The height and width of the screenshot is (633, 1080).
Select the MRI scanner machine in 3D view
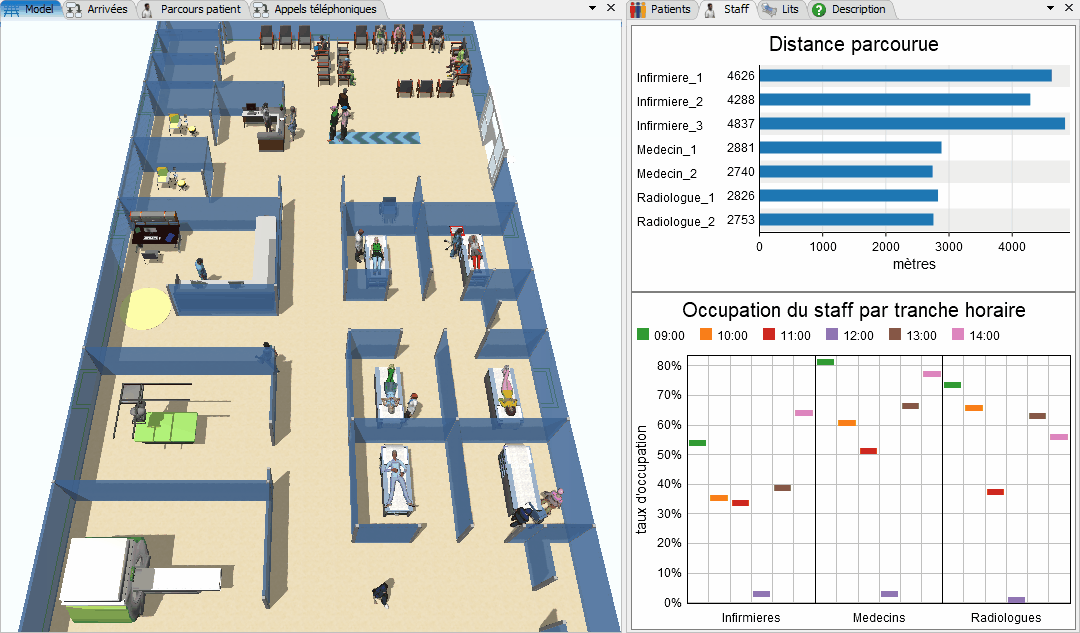pos(110,575)
